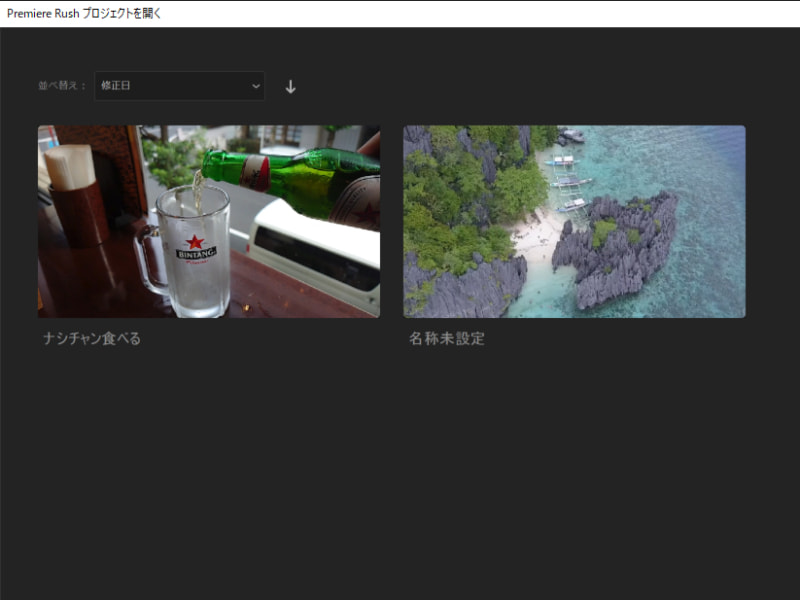
Task: Click the Premiere Rush プロジェクトを開く title bar
Action: pos(85,14)
